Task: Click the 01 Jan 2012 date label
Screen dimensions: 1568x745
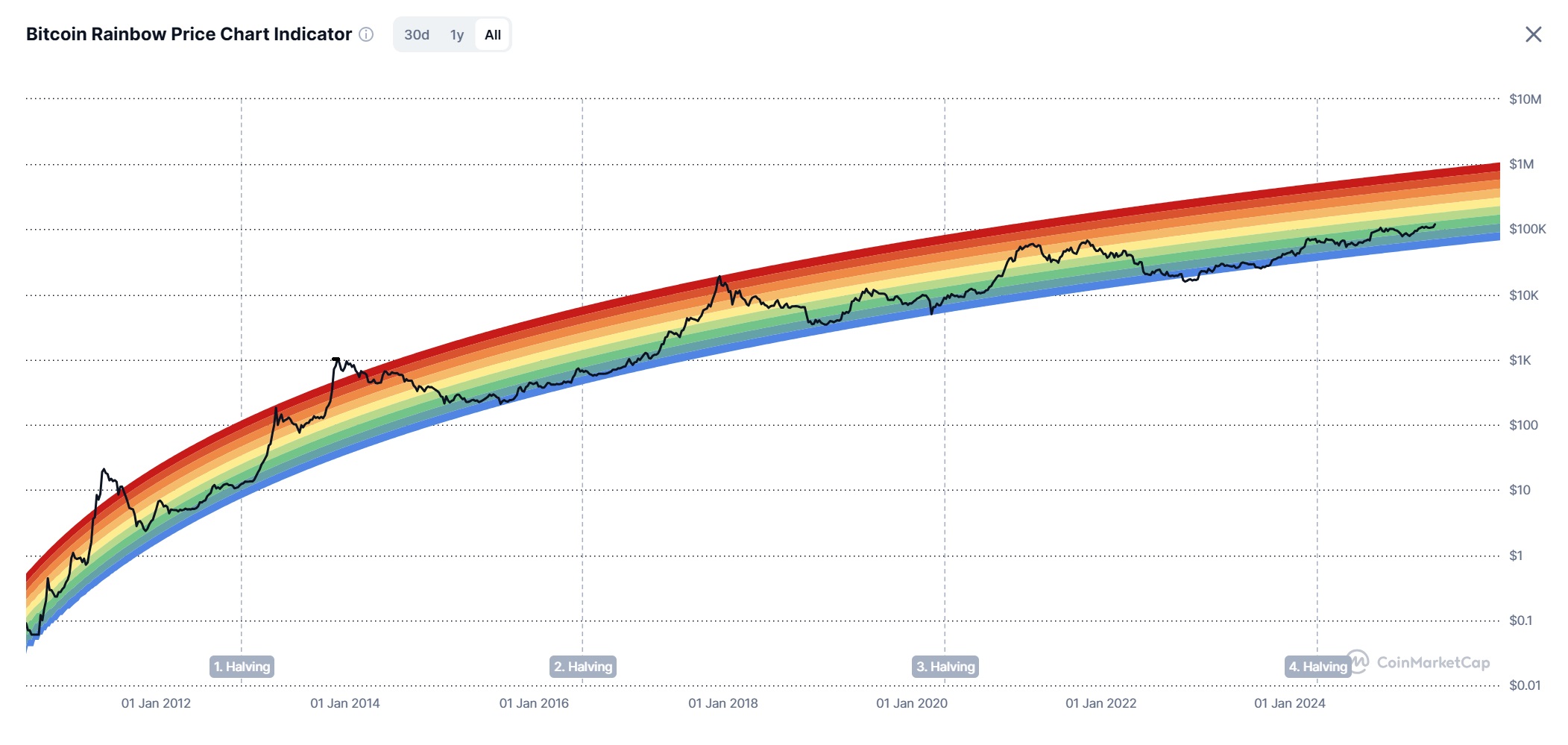Action: [x=156, y=703]
